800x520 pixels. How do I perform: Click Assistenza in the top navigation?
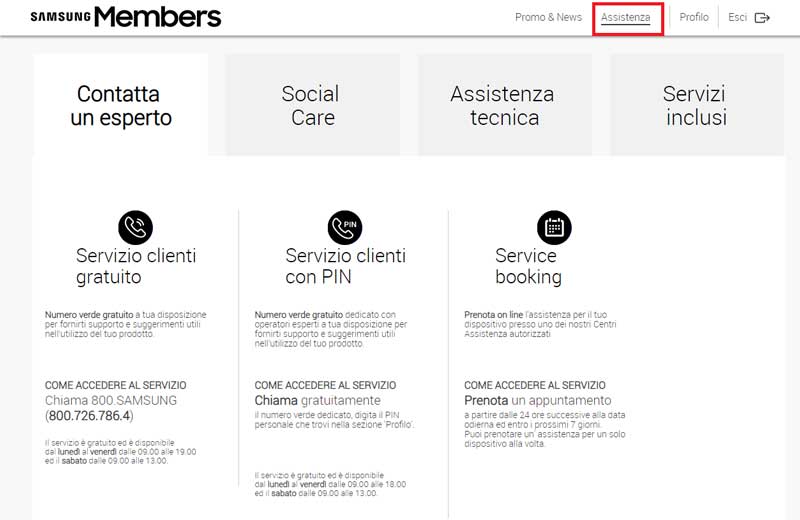[626, 18]
